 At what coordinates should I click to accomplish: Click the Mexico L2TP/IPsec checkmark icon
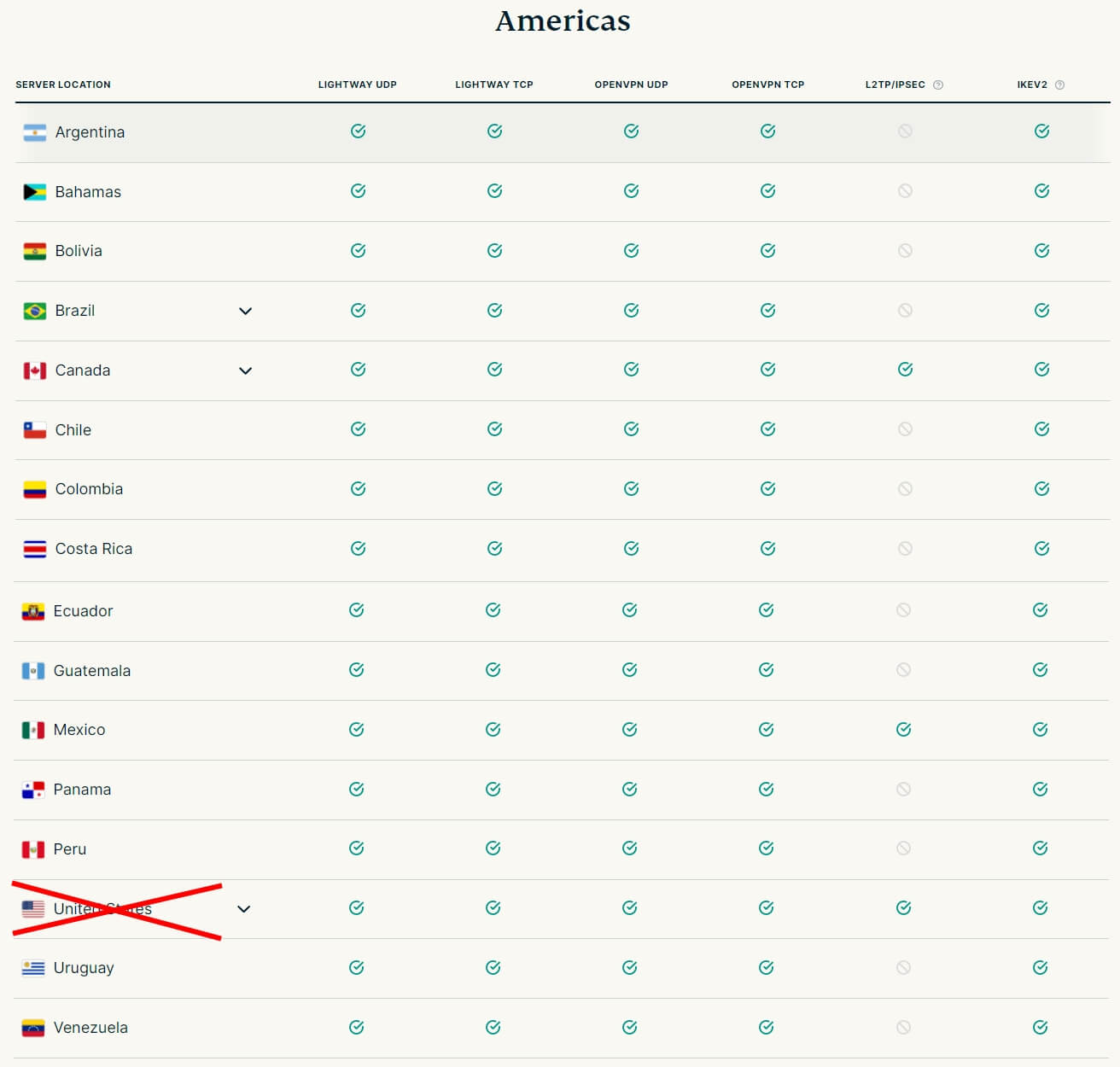[903, 729]
